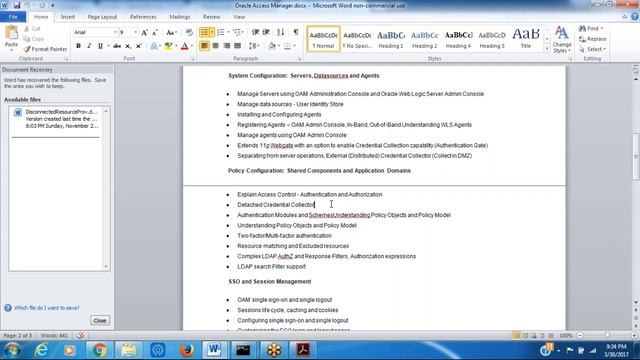Open Internet Explorer from the taskbar

(41, 350)
